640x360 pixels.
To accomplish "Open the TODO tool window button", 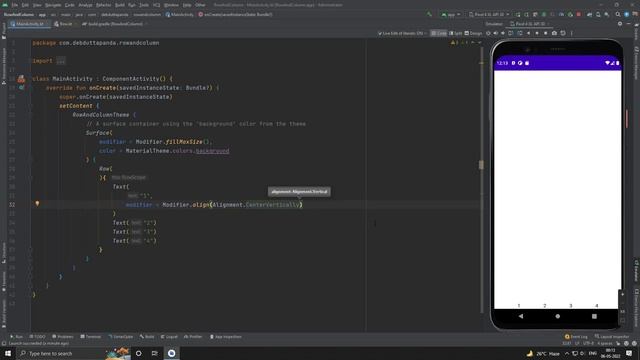I will (38, 336).
